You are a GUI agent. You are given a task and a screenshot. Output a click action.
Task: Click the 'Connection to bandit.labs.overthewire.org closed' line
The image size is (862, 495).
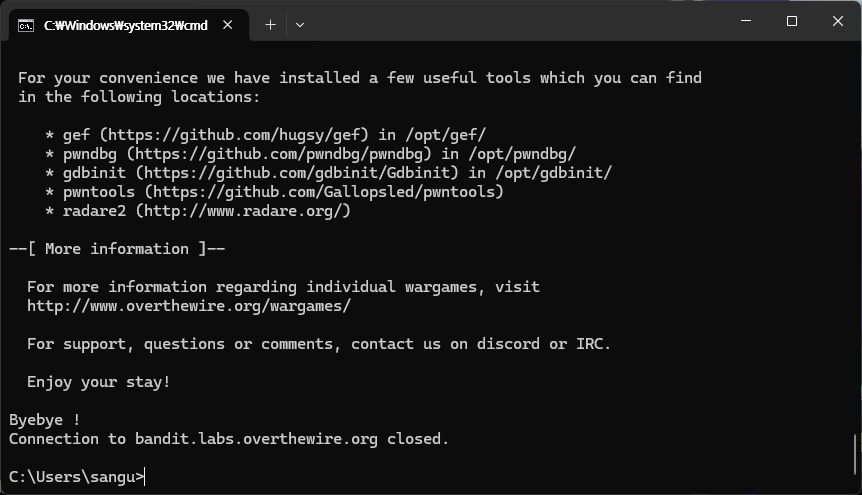click(229, 439)
